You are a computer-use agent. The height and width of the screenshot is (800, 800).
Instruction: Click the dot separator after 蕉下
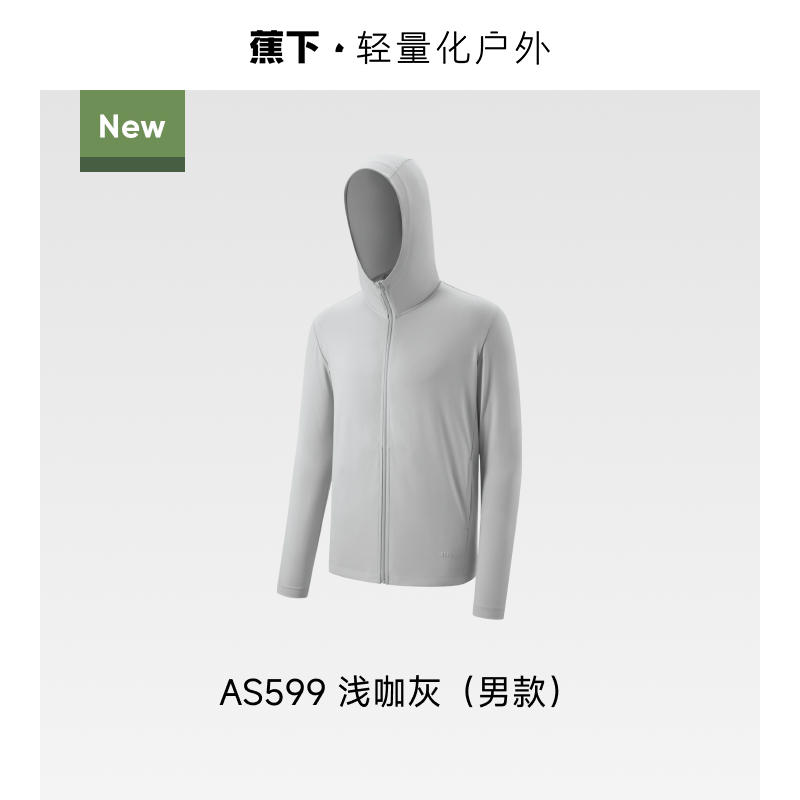339,49
